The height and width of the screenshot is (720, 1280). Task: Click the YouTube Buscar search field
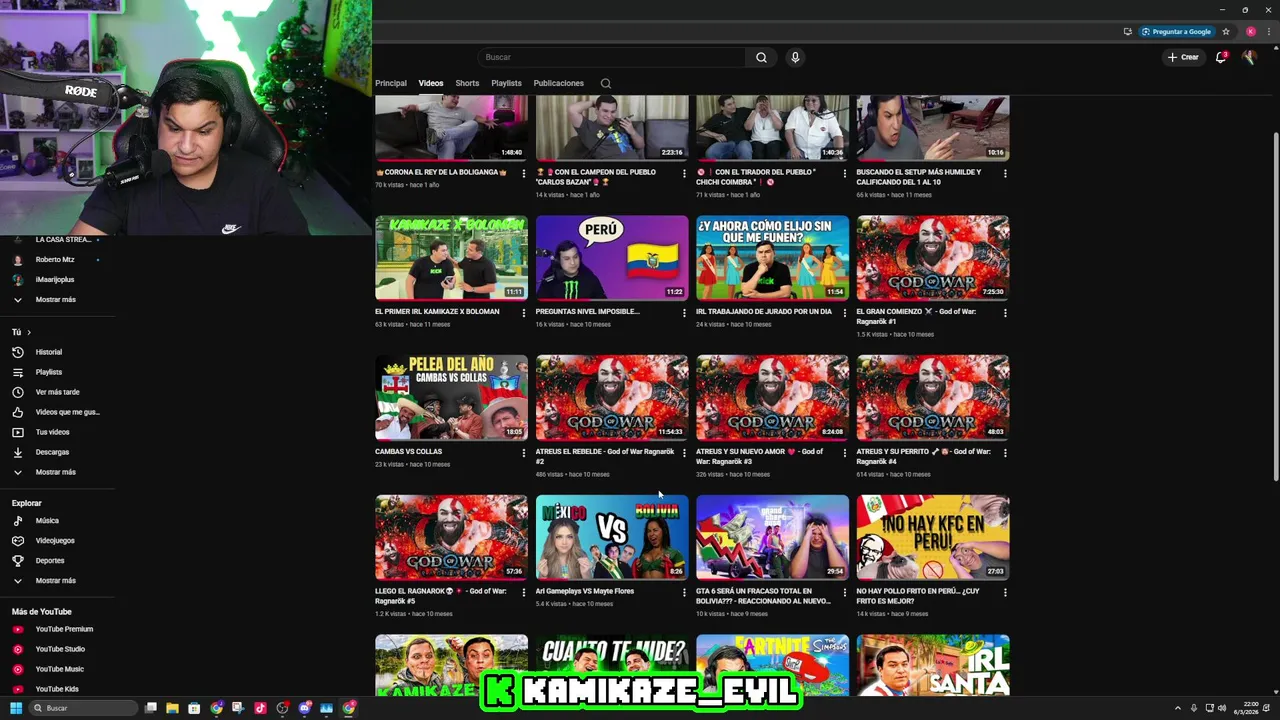(612, 57)
